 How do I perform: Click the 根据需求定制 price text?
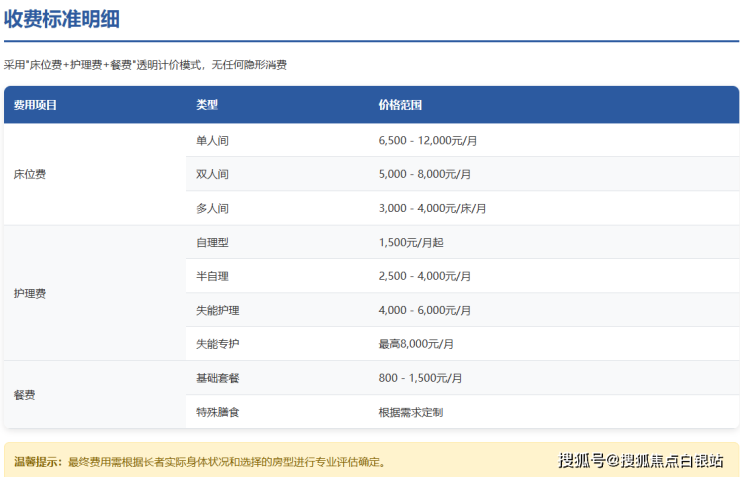pyautogui.click(x=411, y=412)
